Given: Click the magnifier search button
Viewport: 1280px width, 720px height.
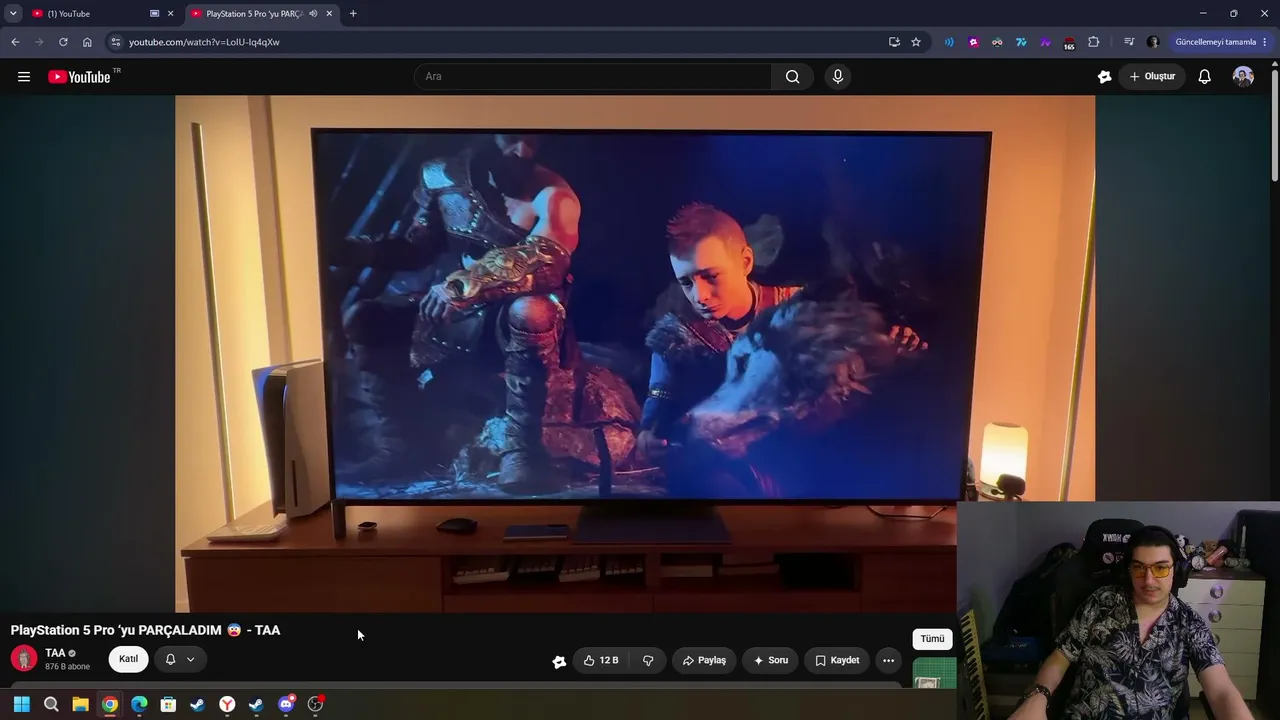Looking at the screenshot, I should 792,77.
